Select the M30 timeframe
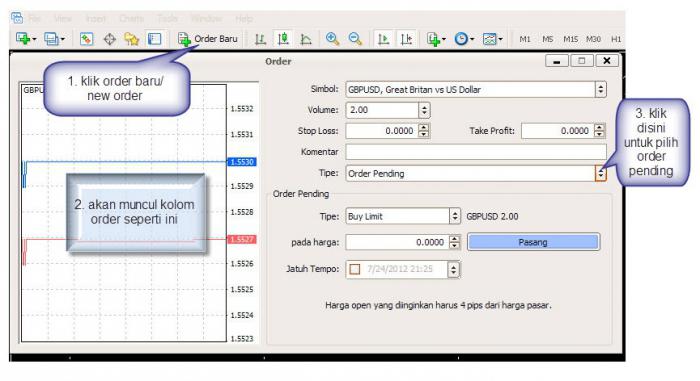Image resolution: width=700 pixels, height=381 pixels. point(593,39)
